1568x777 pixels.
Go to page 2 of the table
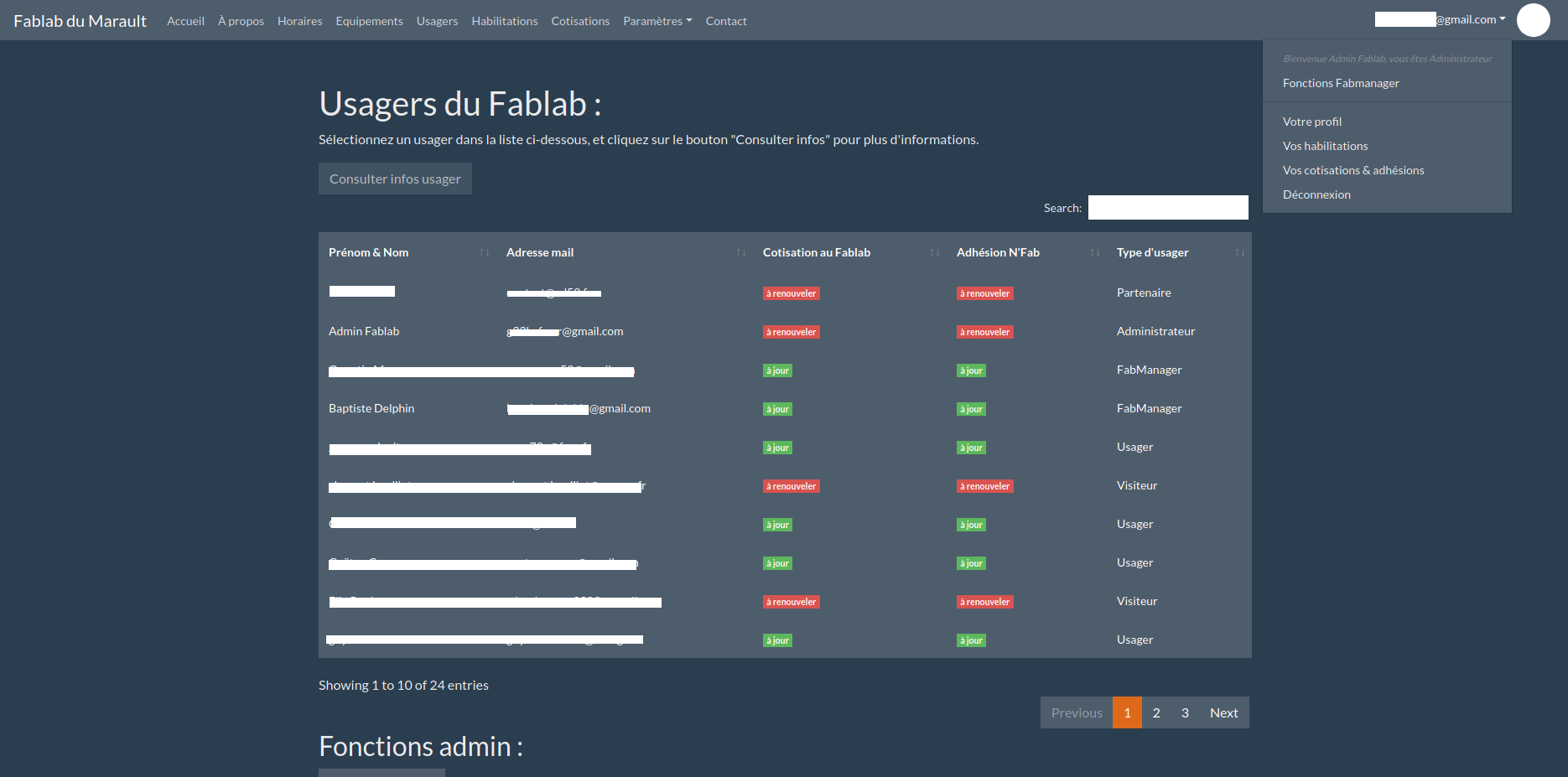coord(1156,712)
